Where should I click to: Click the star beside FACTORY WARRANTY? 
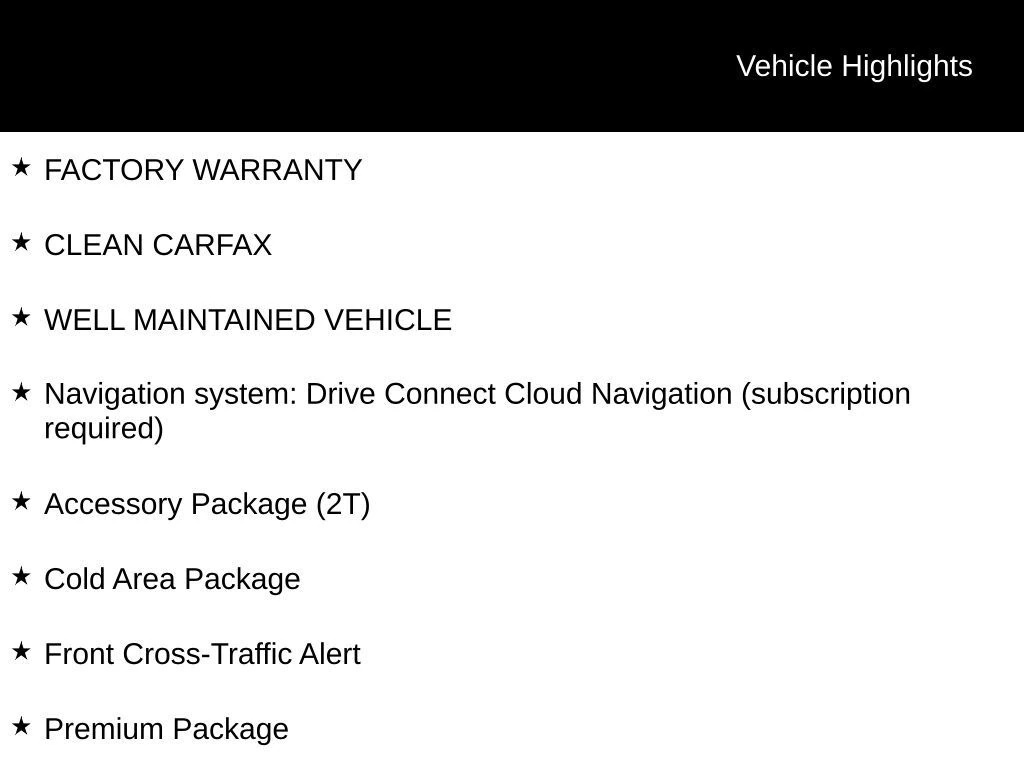coord(22,168)
